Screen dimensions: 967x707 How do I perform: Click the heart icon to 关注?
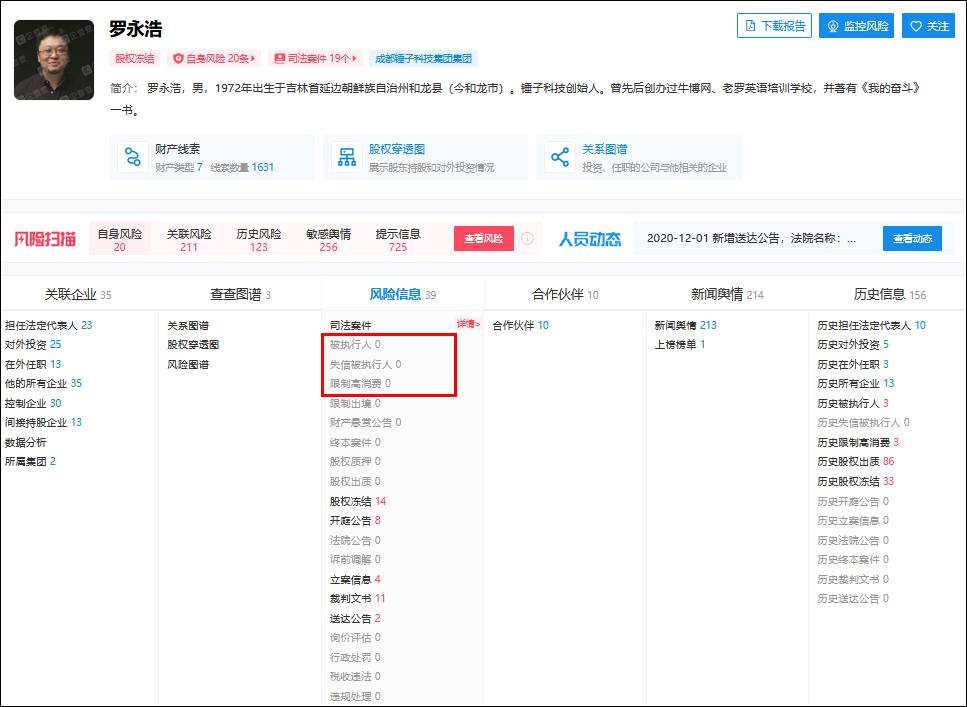tap(916, 26)
